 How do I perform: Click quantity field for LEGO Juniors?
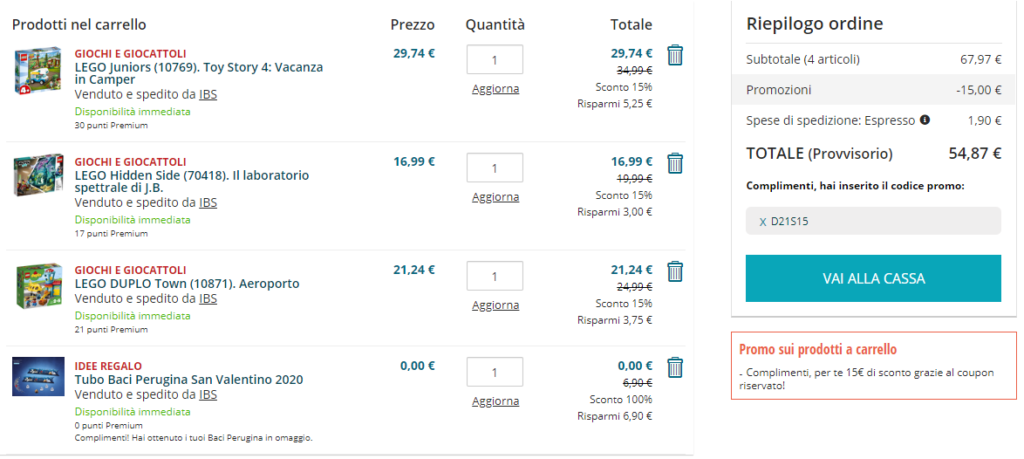[495, 60]
